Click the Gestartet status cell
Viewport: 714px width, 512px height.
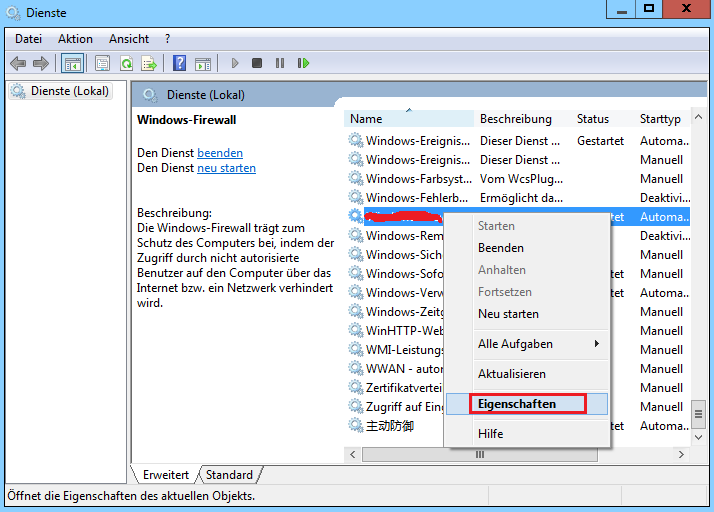(600, 141)
